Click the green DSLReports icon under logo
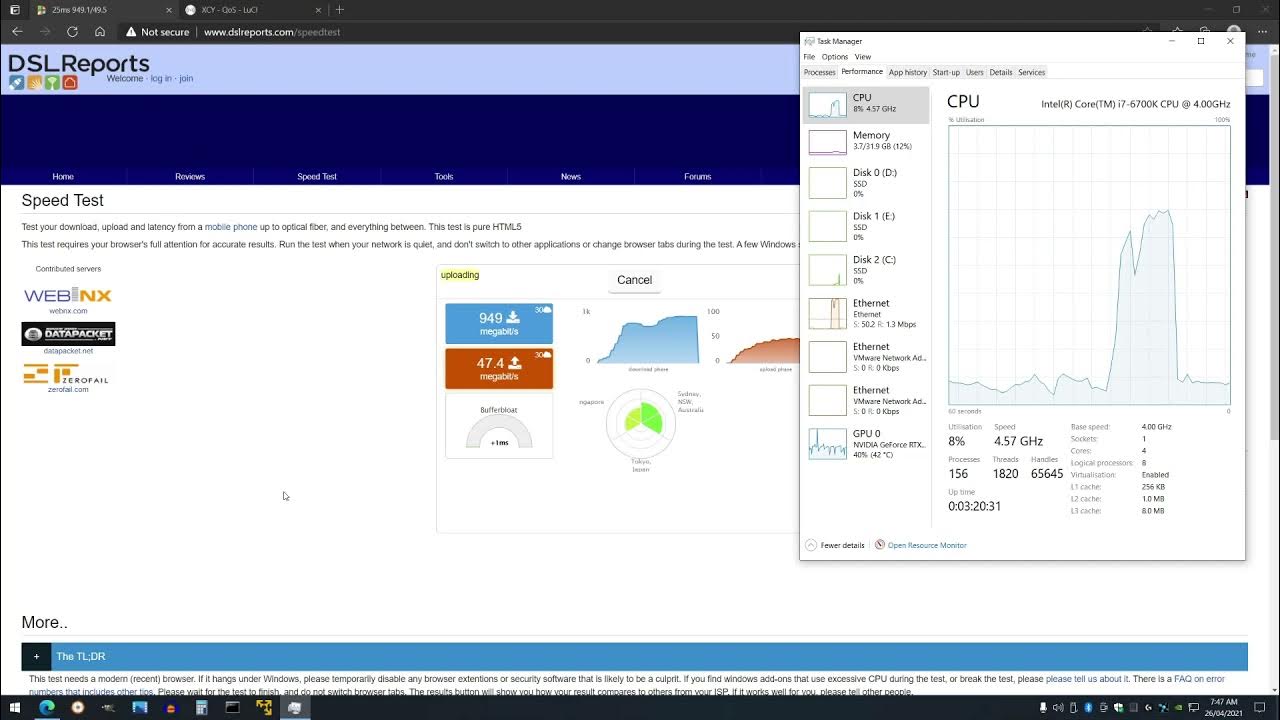Image resolution: width=1280 pixels, height=720 pixels. point(52,82)
